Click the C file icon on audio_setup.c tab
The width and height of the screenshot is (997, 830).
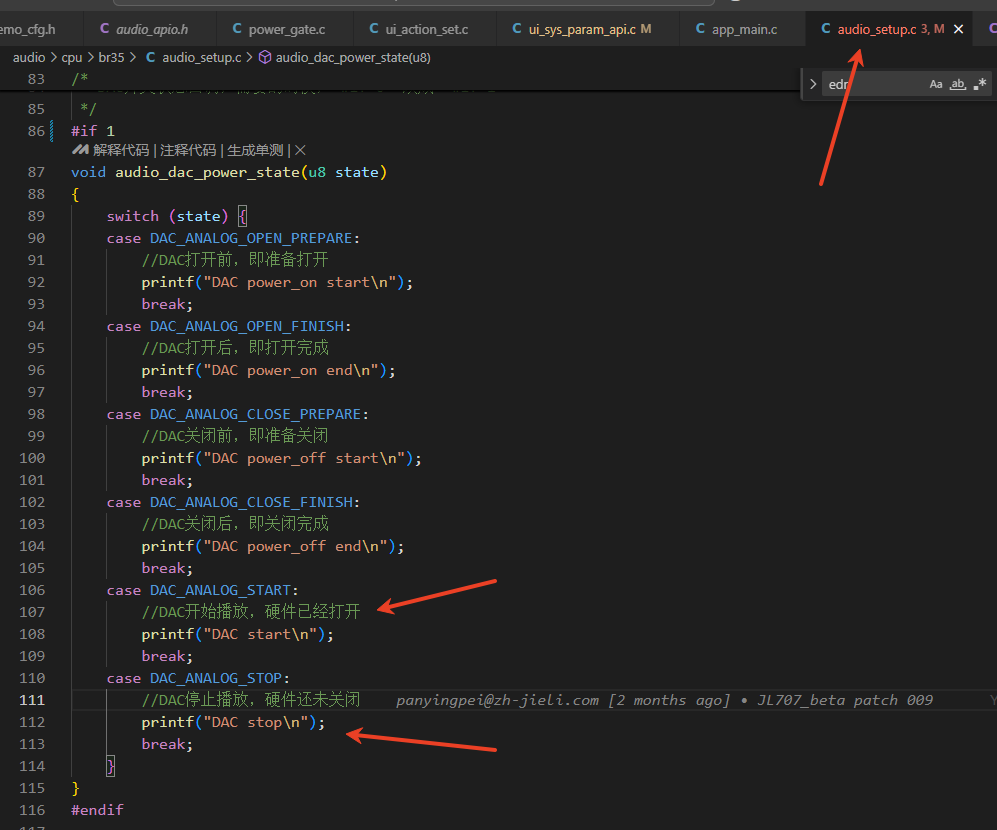click(825, 29)
